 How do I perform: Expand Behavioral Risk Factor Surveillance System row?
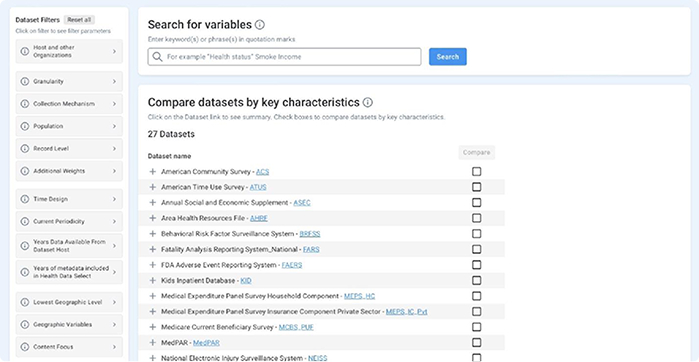point(152,234)
